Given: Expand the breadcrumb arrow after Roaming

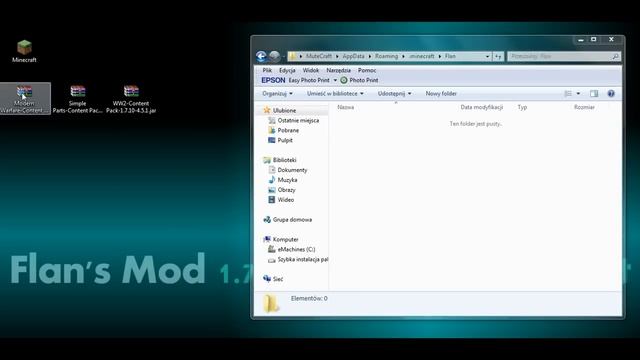Looking at the screenshot, I should 403,56.
